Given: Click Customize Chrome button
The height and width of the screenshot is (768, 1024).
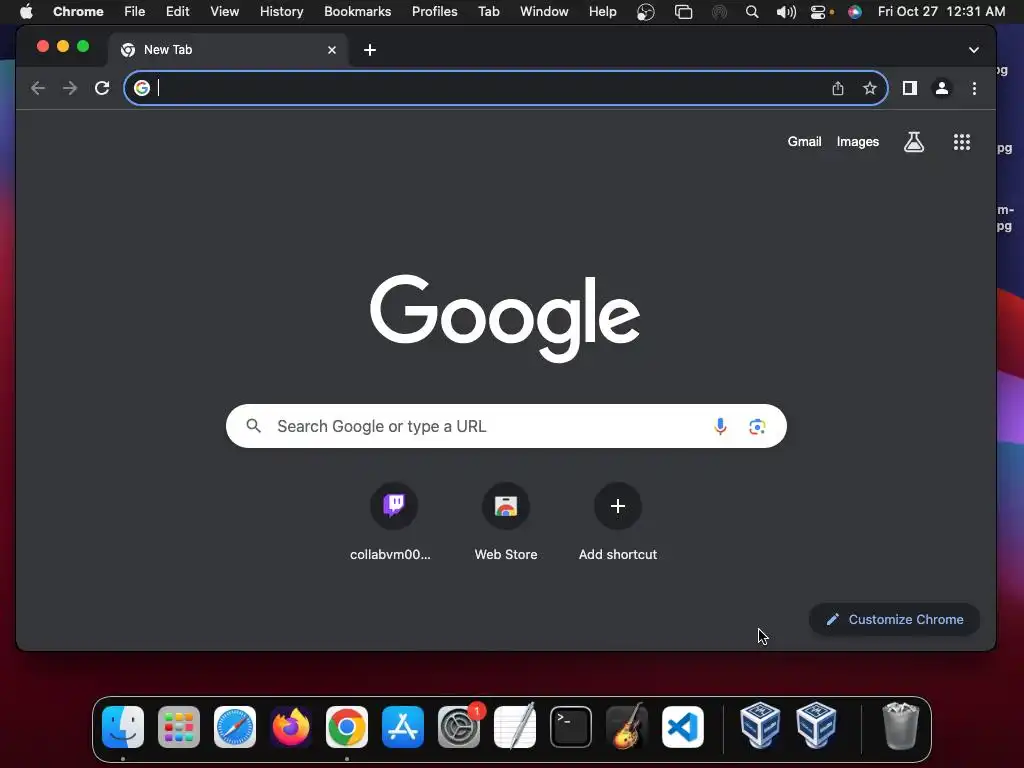Looking at the screenshot, I should tap(895, 620).
